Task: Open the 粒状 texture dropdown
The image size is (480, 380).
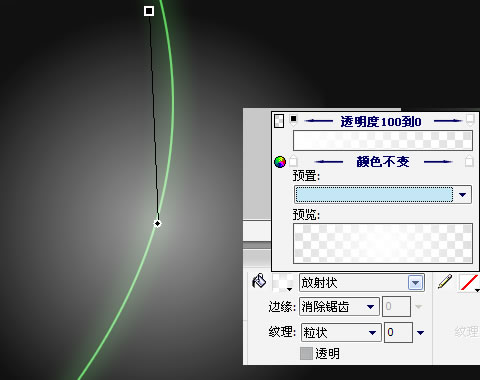Action: (372, 332)
